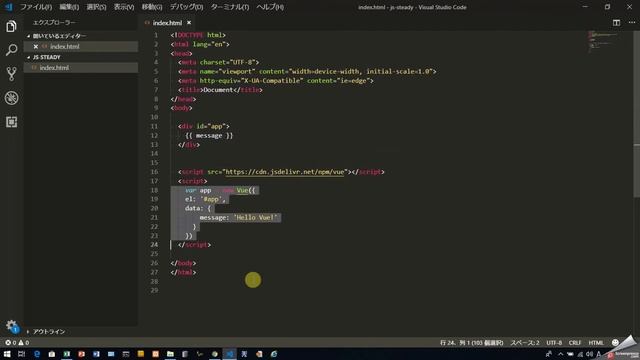Open the Search view in activity bar
Screen dimensions: 640x360
pyautogui.click(x=11, y=50)
